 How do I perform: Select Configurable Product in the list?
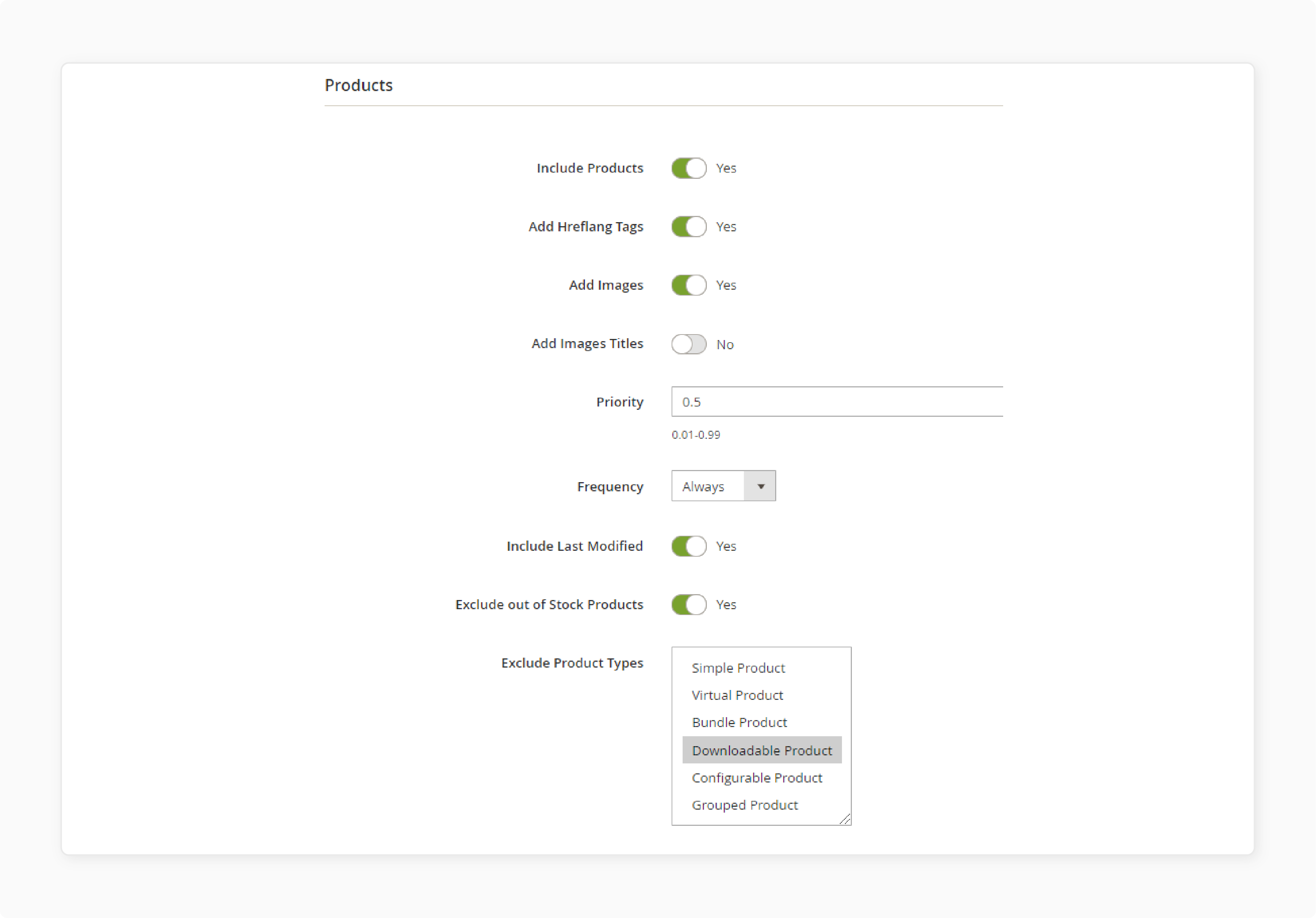pyautogui.click(x=762, y=777)
